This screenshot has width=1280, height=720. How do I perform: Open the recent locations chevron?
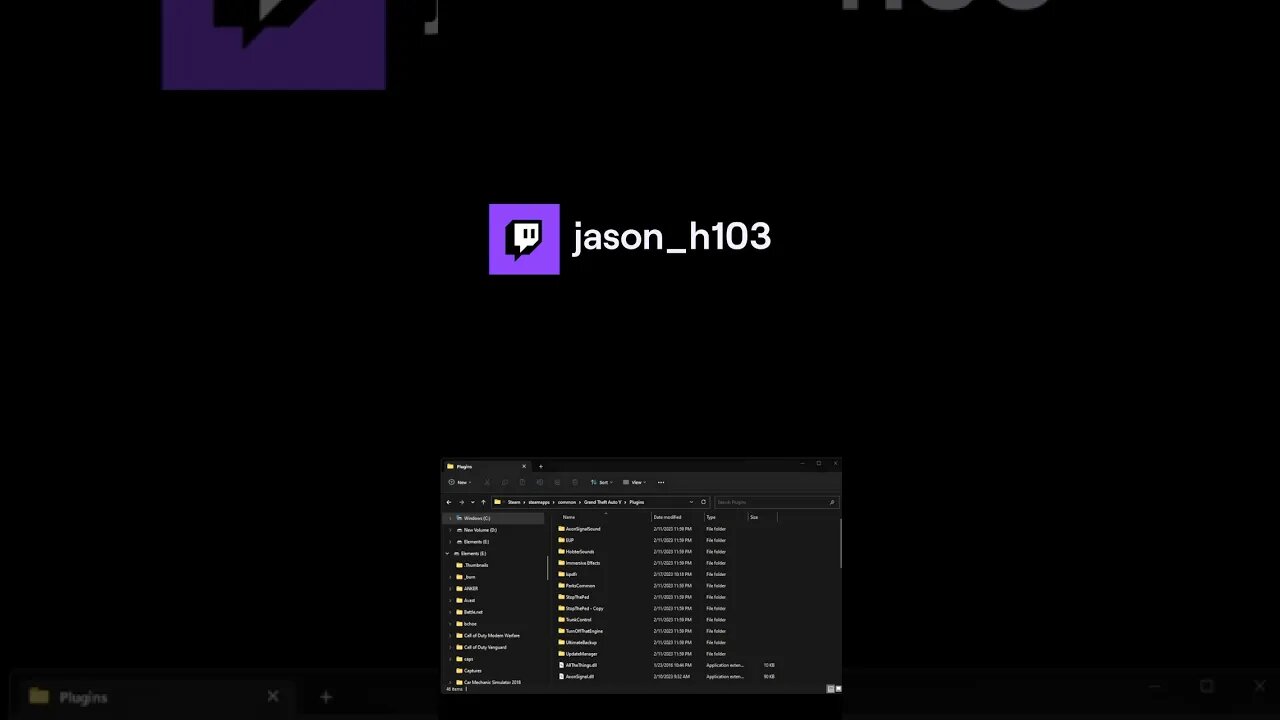pos(472,502)
